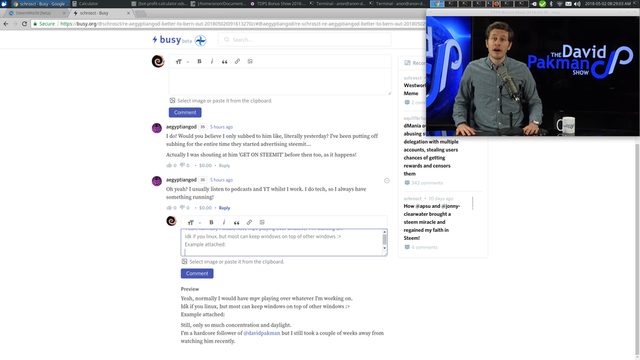This screenshot has width=640, height=360.
Task: Switch to TDPS Bonus Show taskbar window
Action: click(x=278, y=4)
